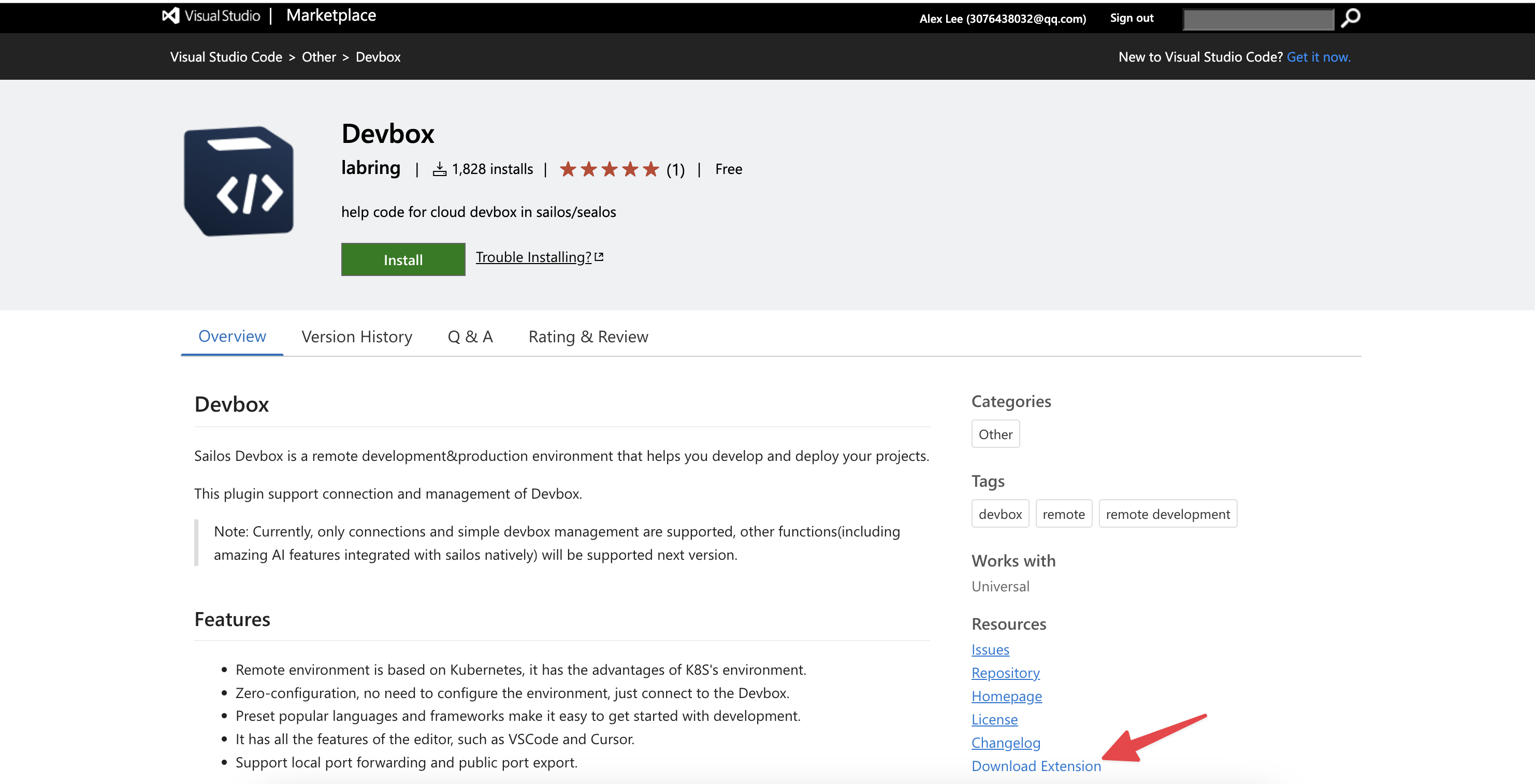Select the Q & A tab
Viewport: 1535px width, 784px height.
(x=470, y=335)
